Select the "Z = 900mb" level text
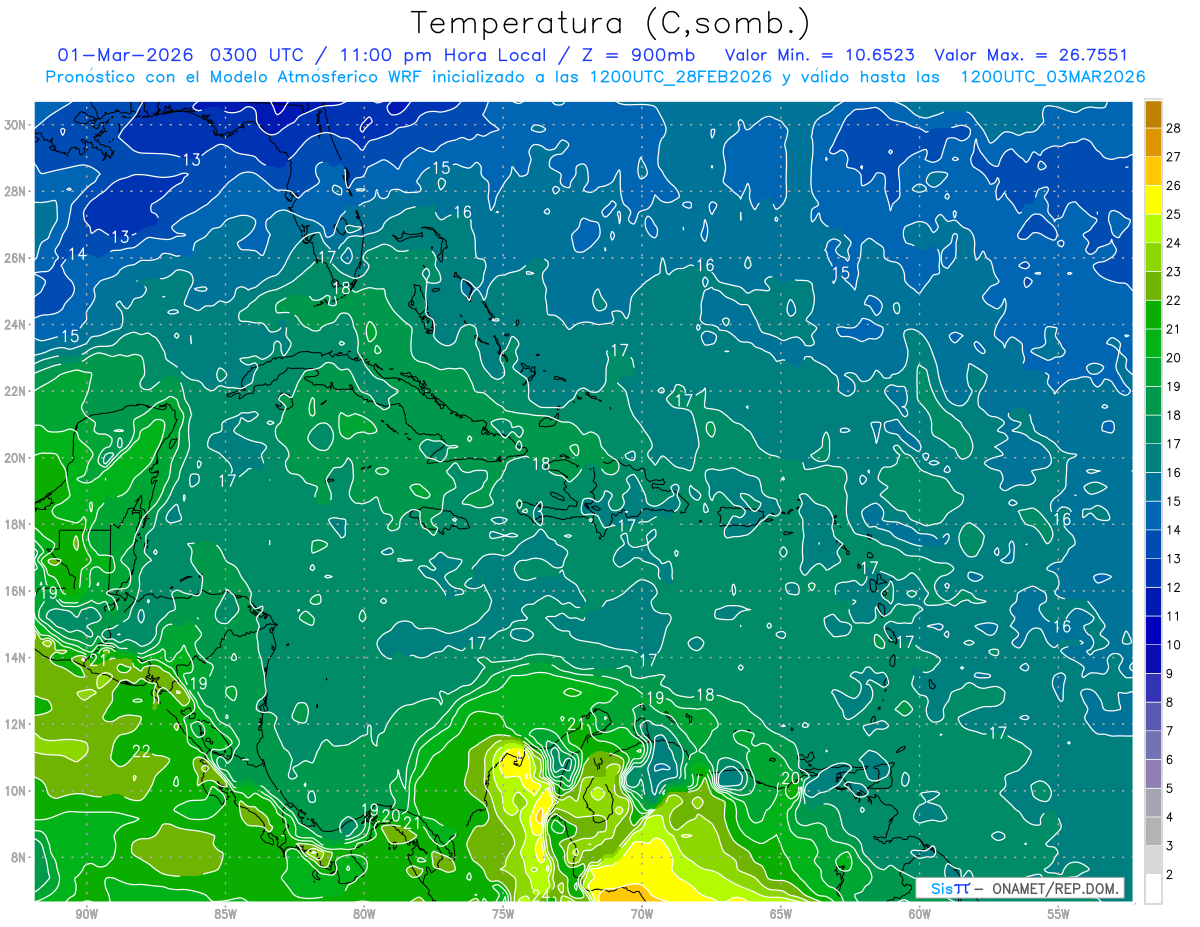This screenshot has height=927, width=1200. point(638,55)
